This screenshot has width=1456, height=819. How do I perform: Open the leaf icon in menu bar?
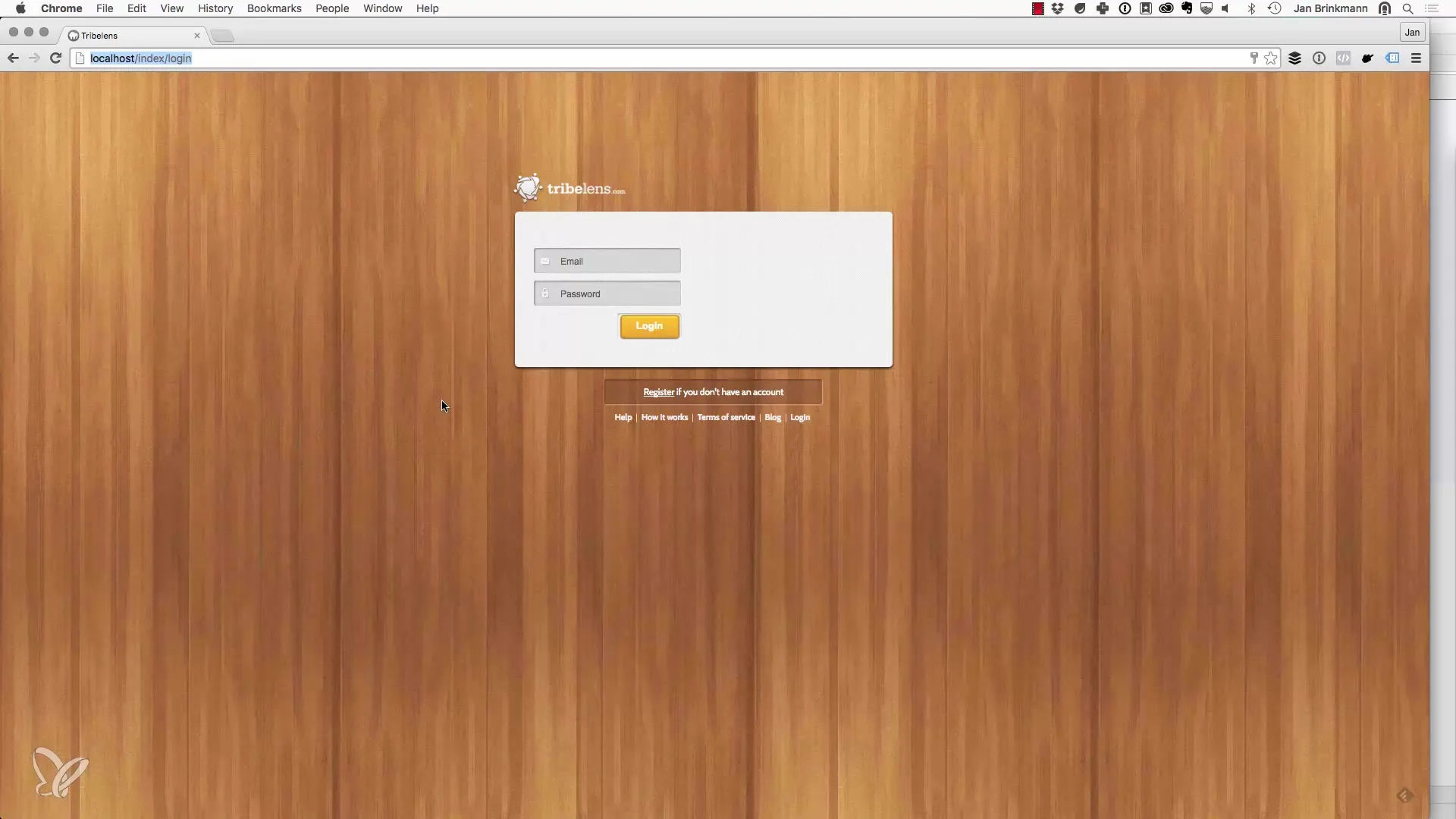(x=1080, y=8)
